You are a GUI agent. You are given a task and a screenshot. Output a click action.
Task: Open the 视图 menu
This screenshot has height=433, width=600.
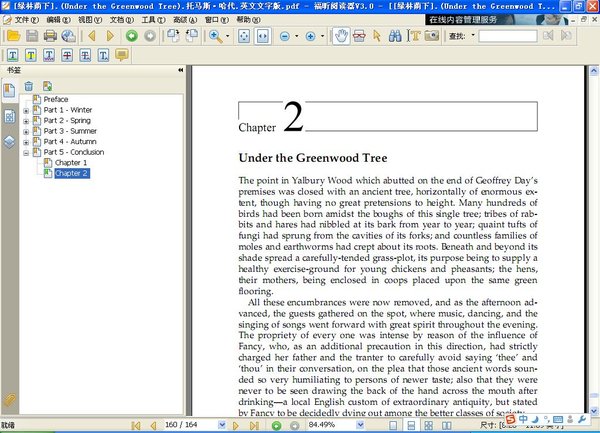coord(90,20)
